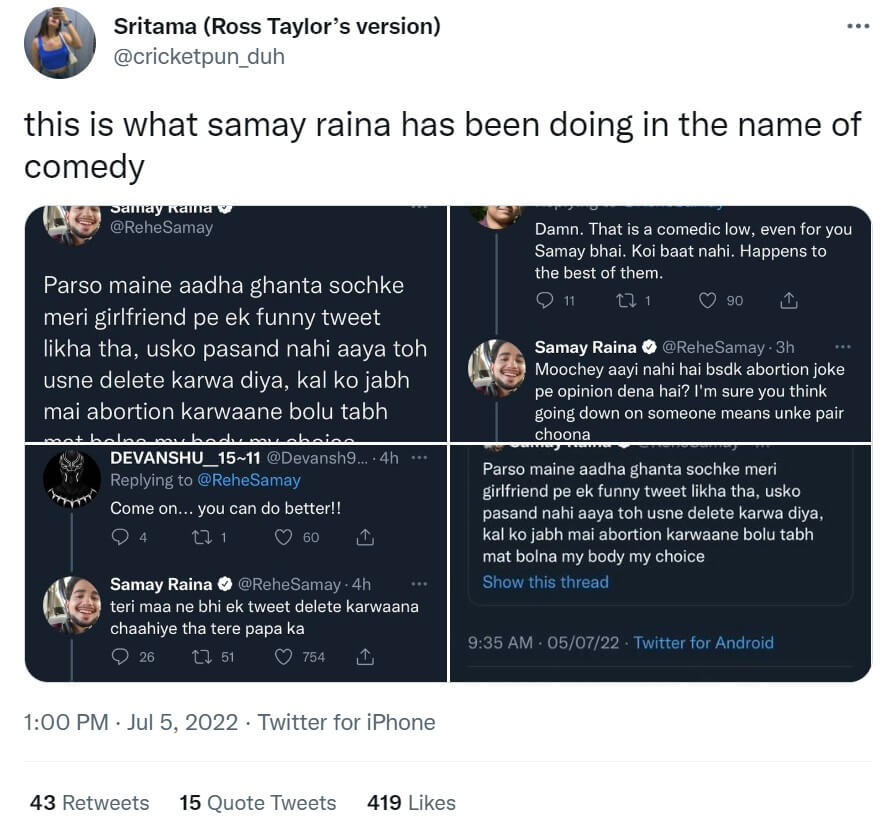This screenshot has width=889, height=839.
Task: View the '15 Quote Tweets' list
Action: 258,803
